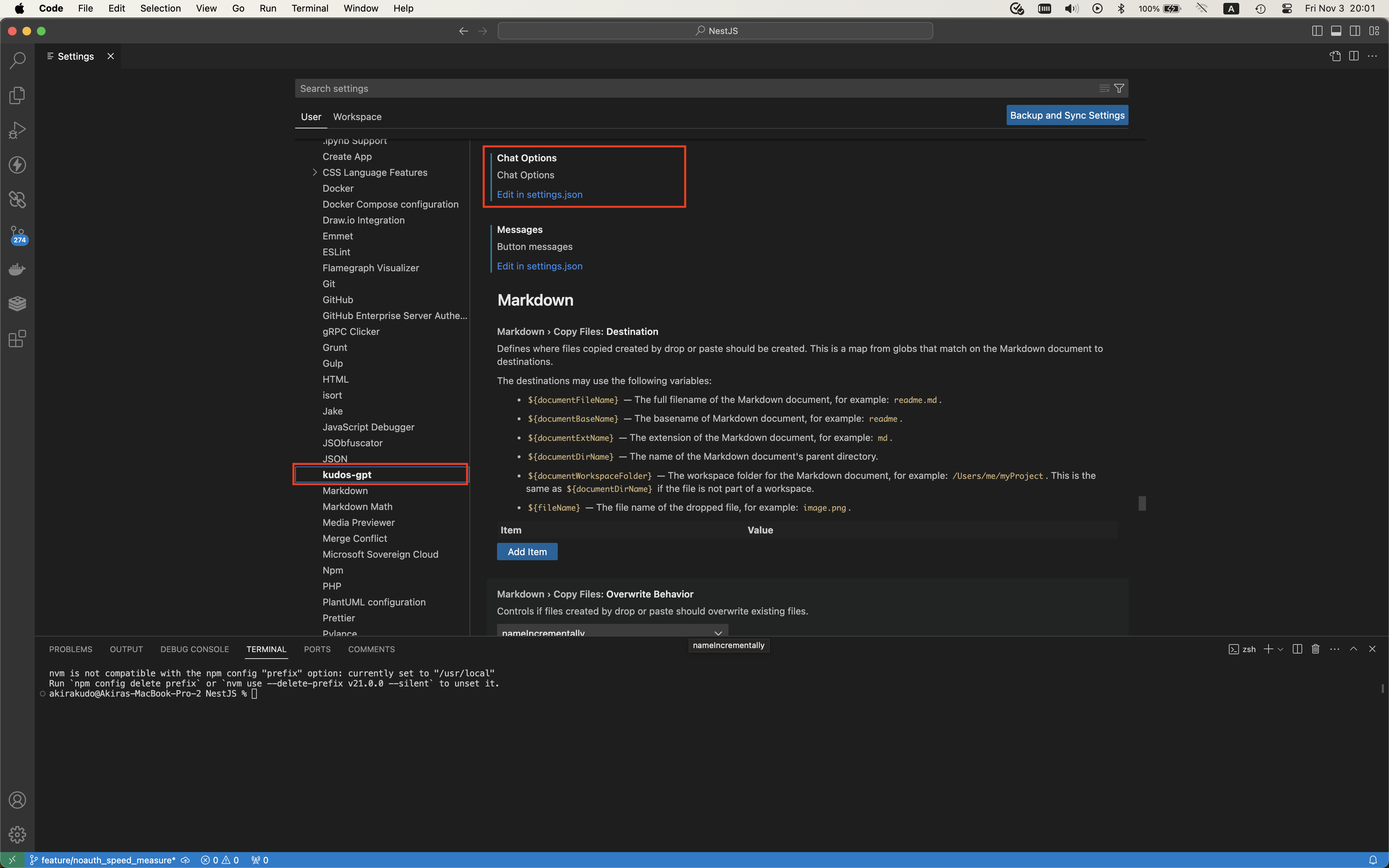Close the Settings editor tab
The image size is (1389, 868).
coord(111,56)
